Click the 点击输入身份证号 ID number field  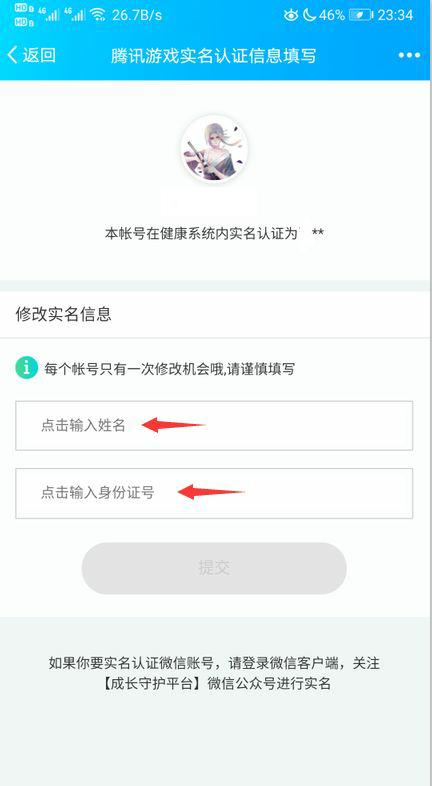click(214, 493)
